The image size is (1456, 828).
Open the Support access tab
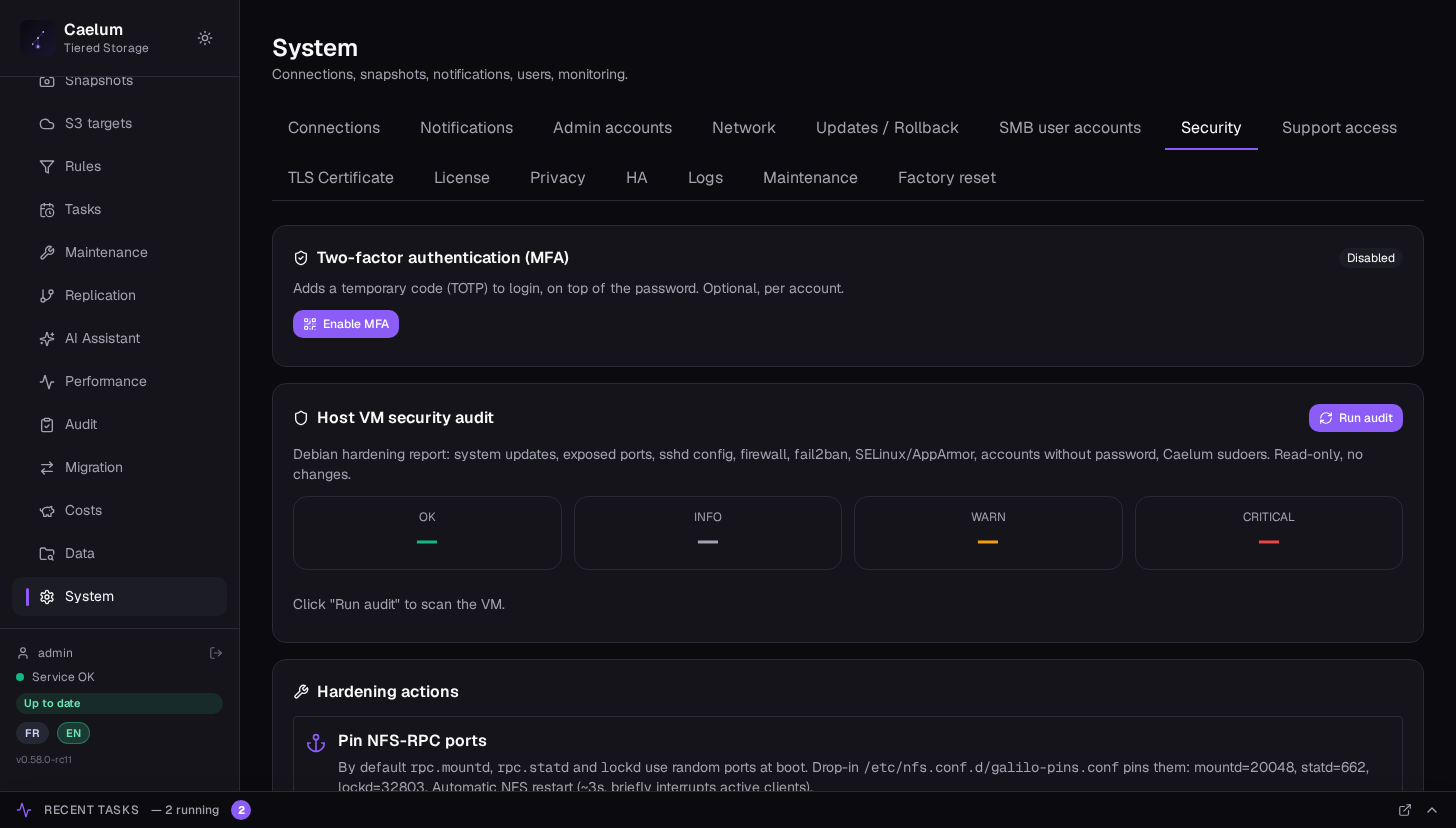[x=1339, y=128]
